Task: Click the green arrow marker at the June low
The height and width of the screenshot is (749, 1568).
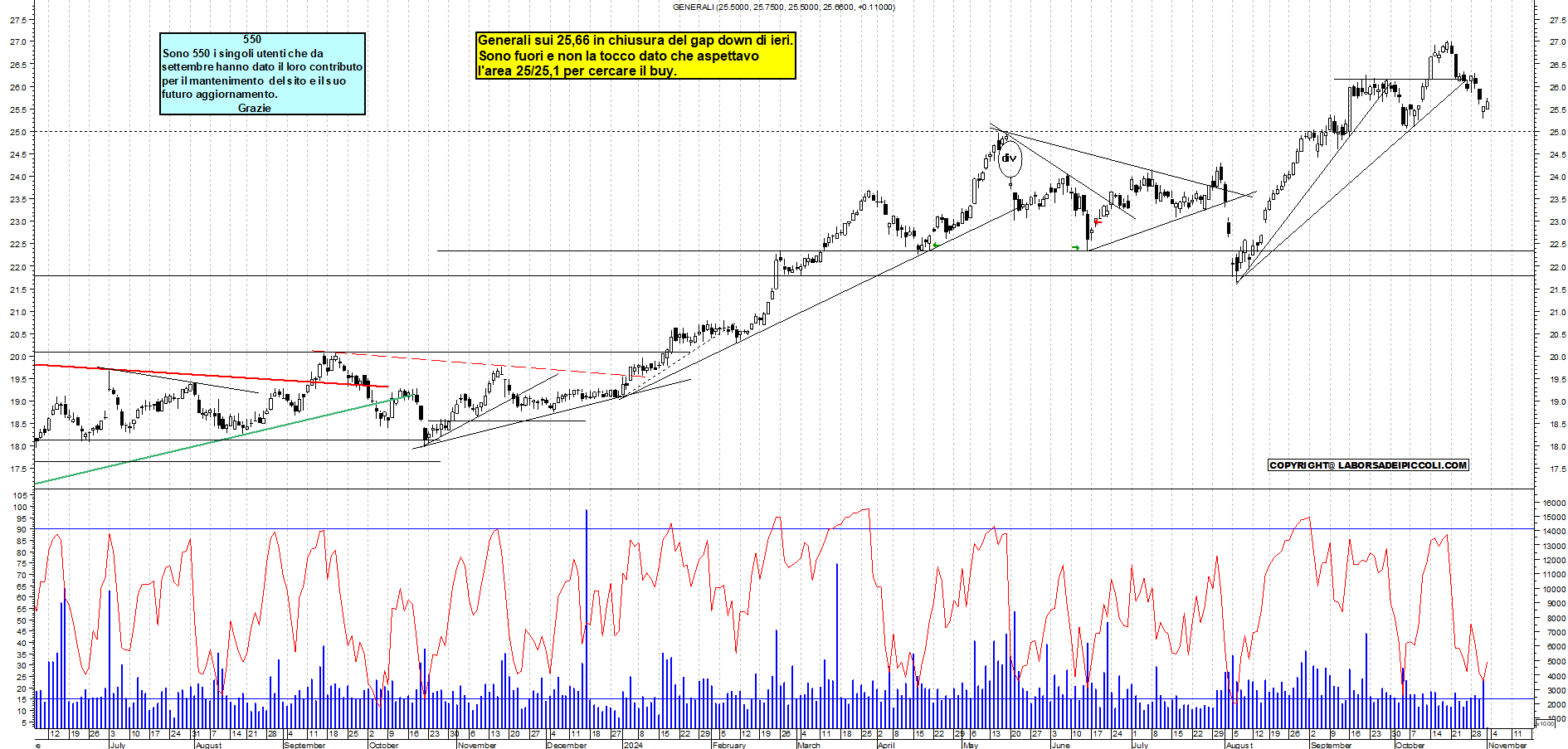Action: point(1076,247)
